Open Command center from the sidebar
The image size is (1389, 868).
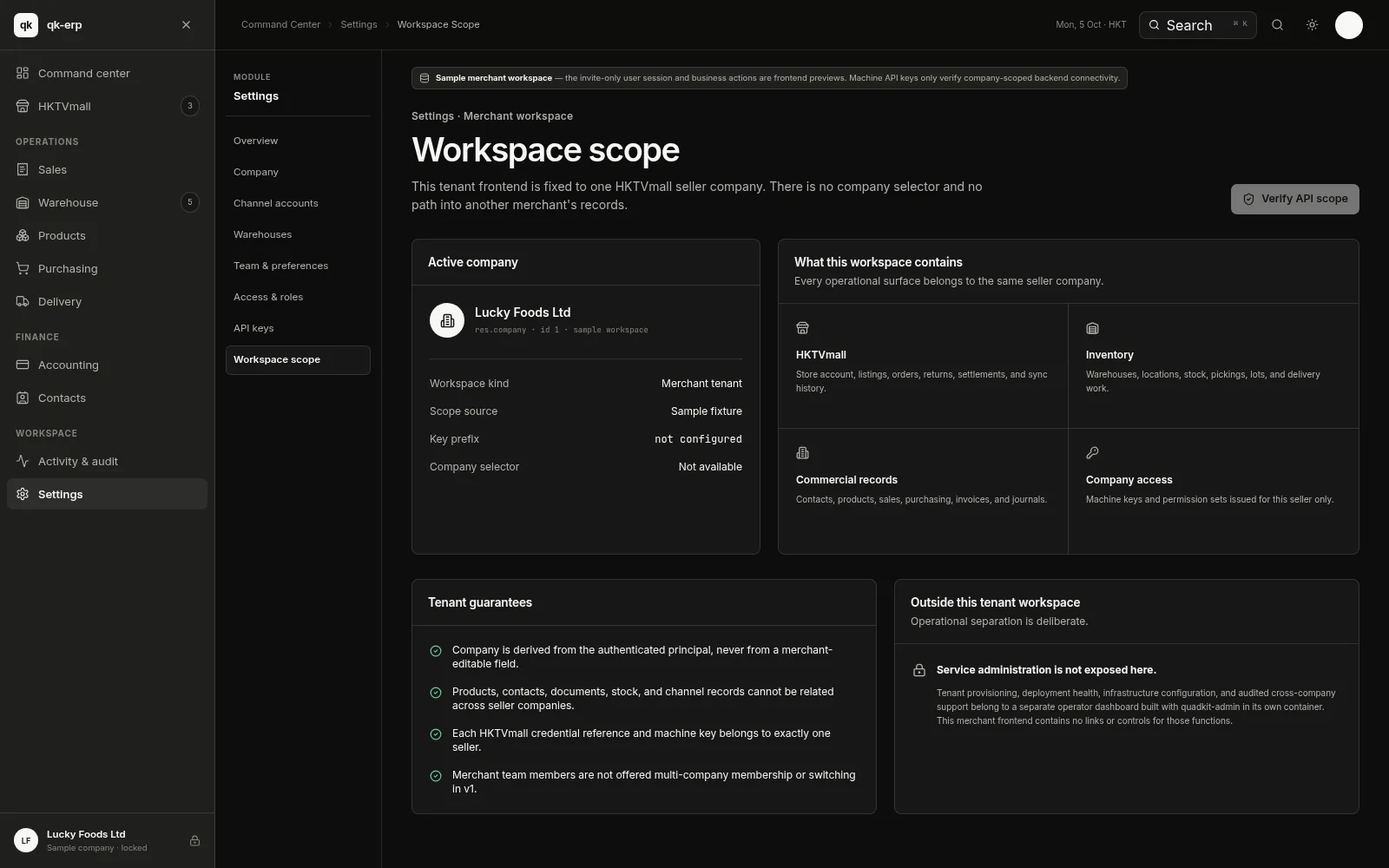coord(107,73)
